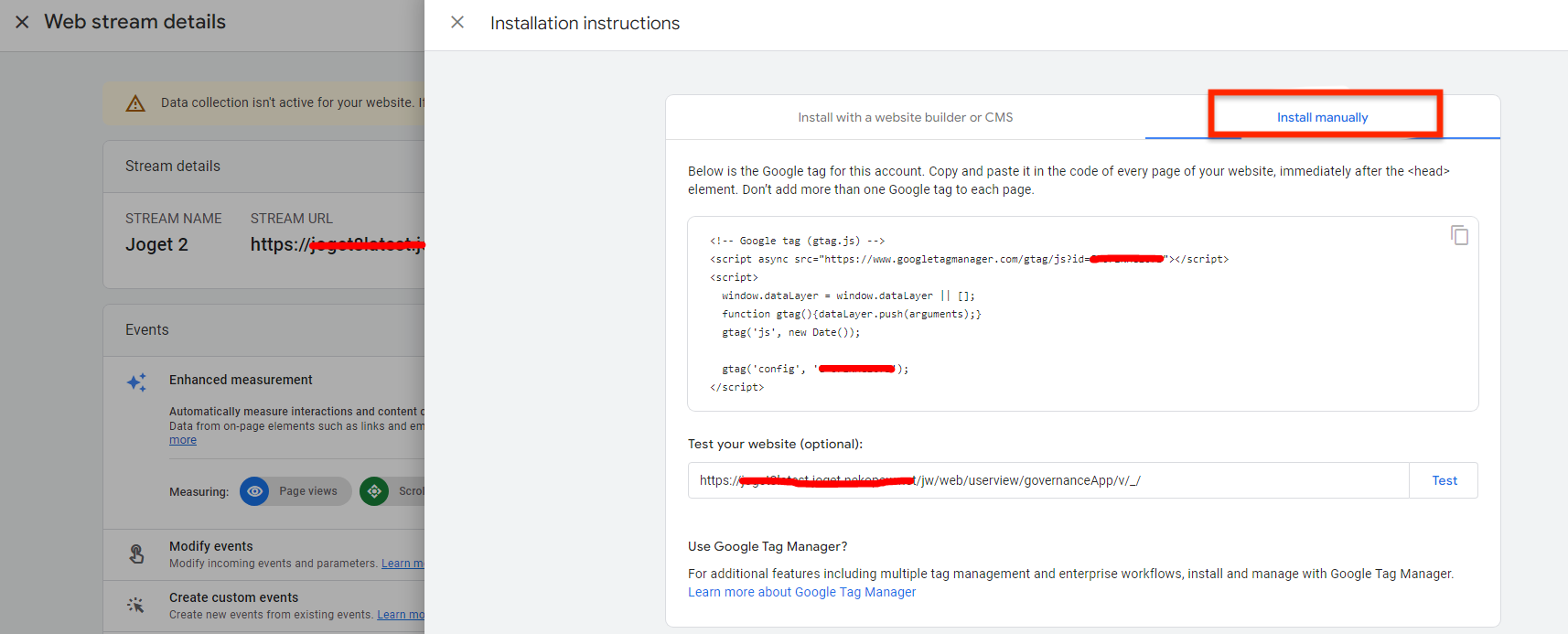Click the Enhanced measurement title
Image resolution: width=1568 pixels, height=634 pixels.
pos(241,380)
